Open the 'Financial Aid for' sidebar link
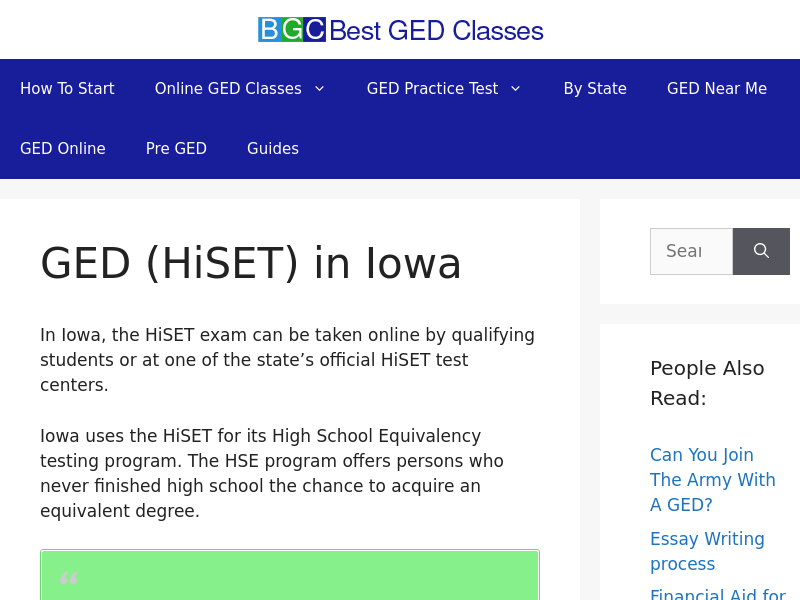 click(718, 594)
